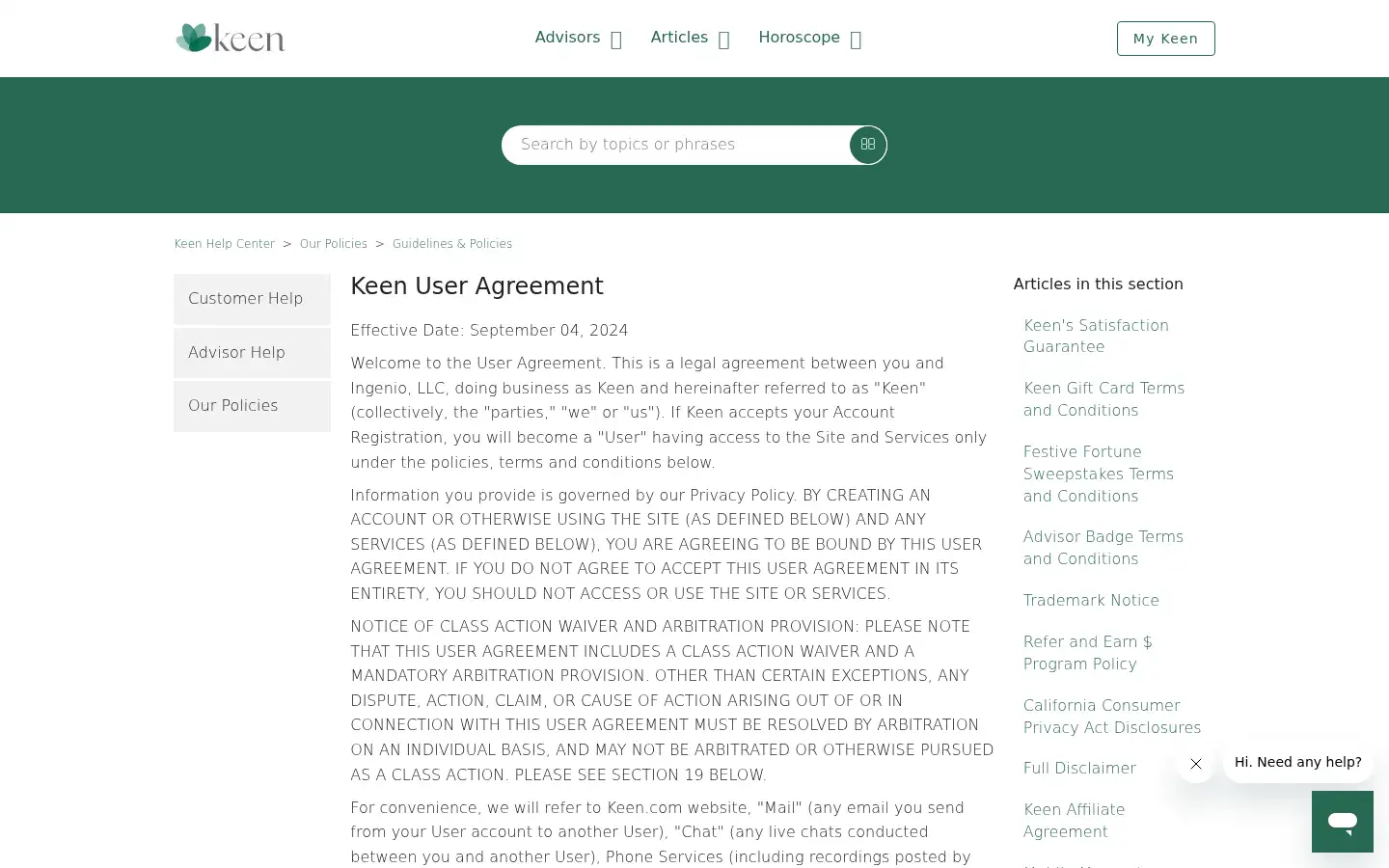Expand the Advisors dropdown arrow
Image resolution: width=1389 pixels, height=868 pixels.
[x=616, y=40]
